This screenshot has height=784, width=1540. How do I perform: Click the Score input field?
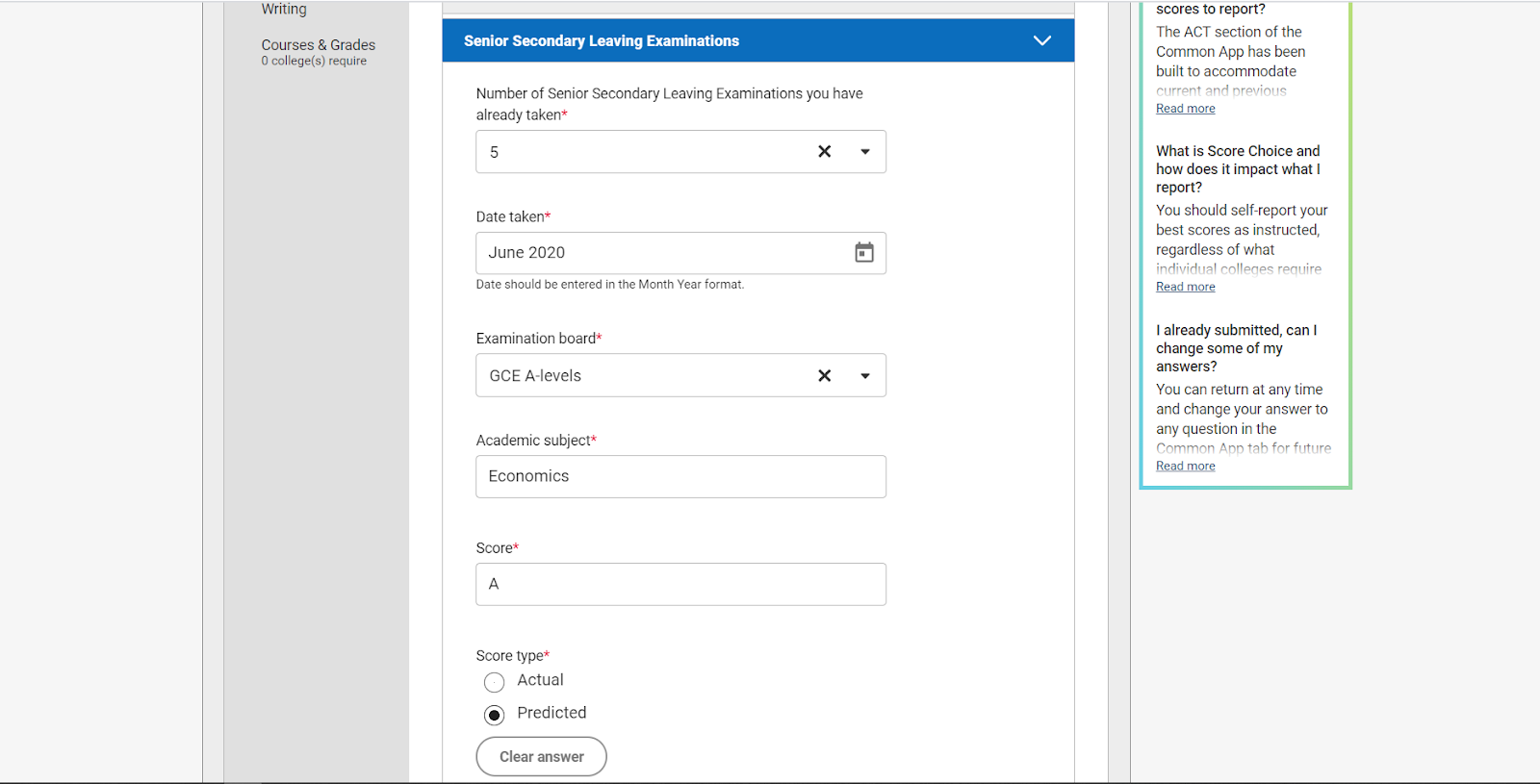click(x=680, y=584)
